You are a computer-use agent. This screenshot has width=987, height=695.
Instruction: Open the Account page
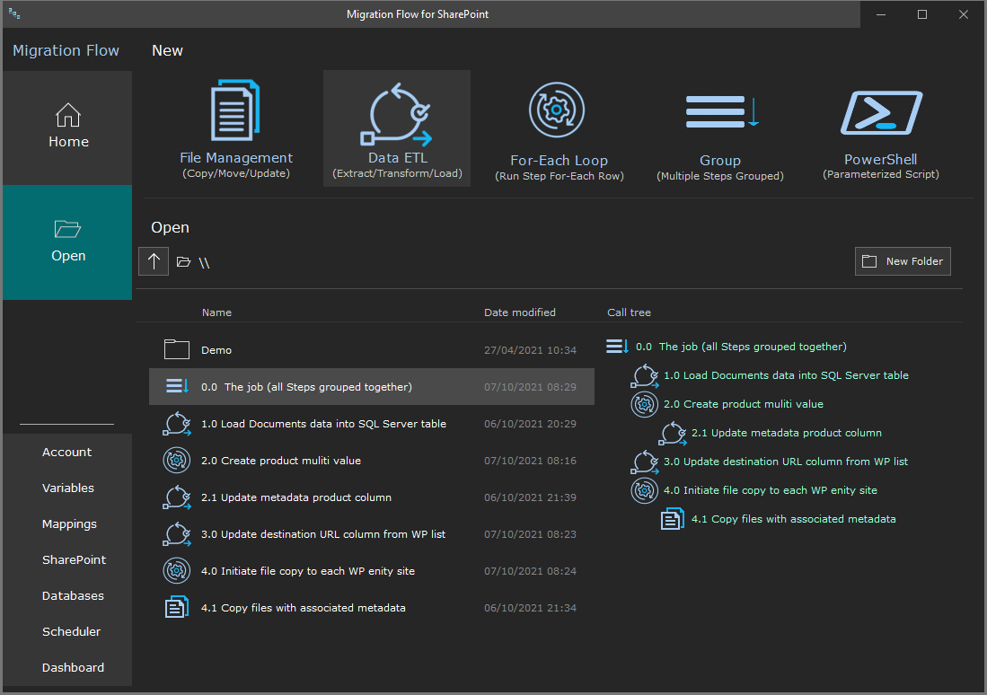(67, 452)
